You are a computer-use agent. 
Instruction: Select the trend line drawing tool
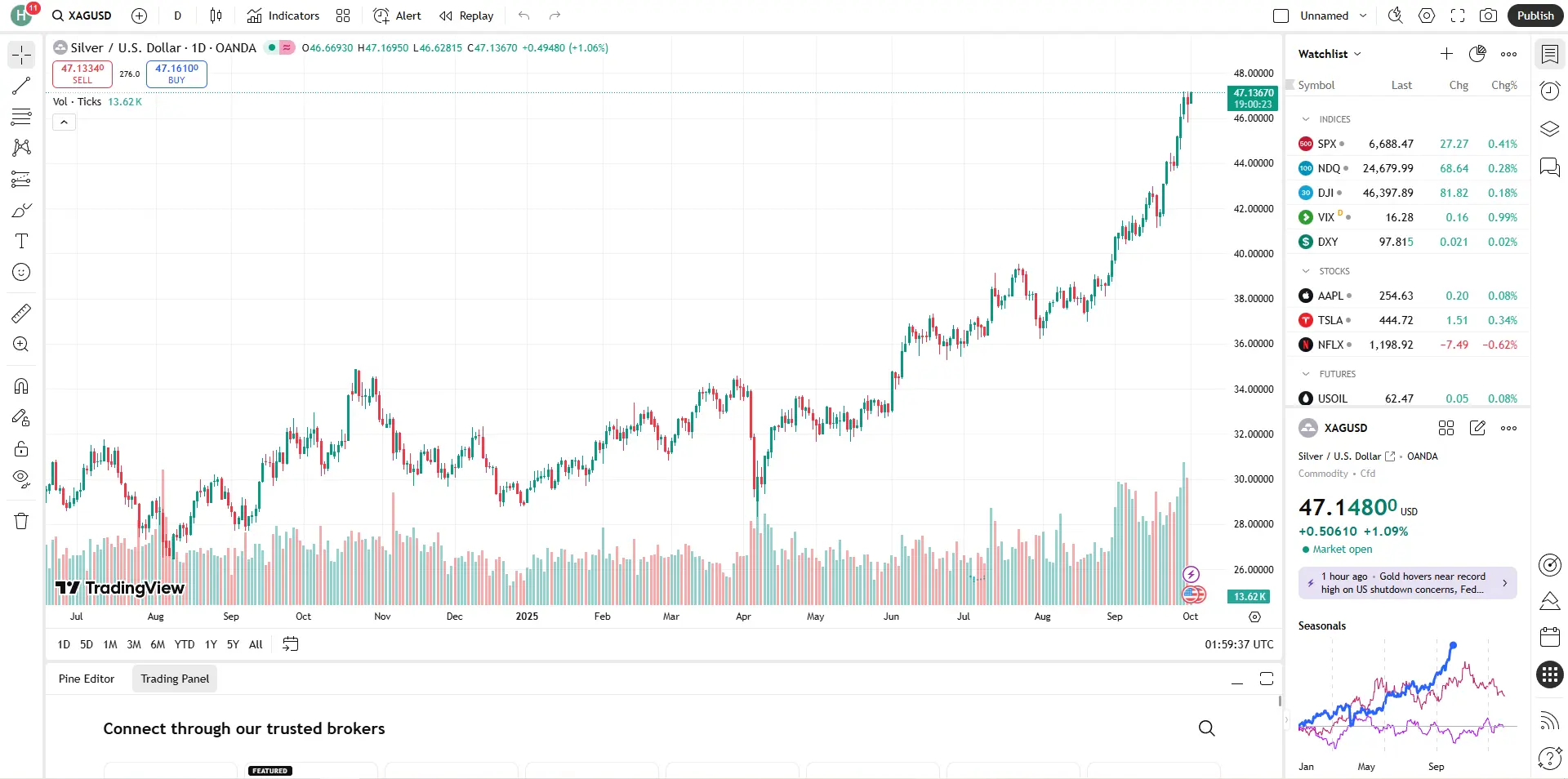(21, 86)
